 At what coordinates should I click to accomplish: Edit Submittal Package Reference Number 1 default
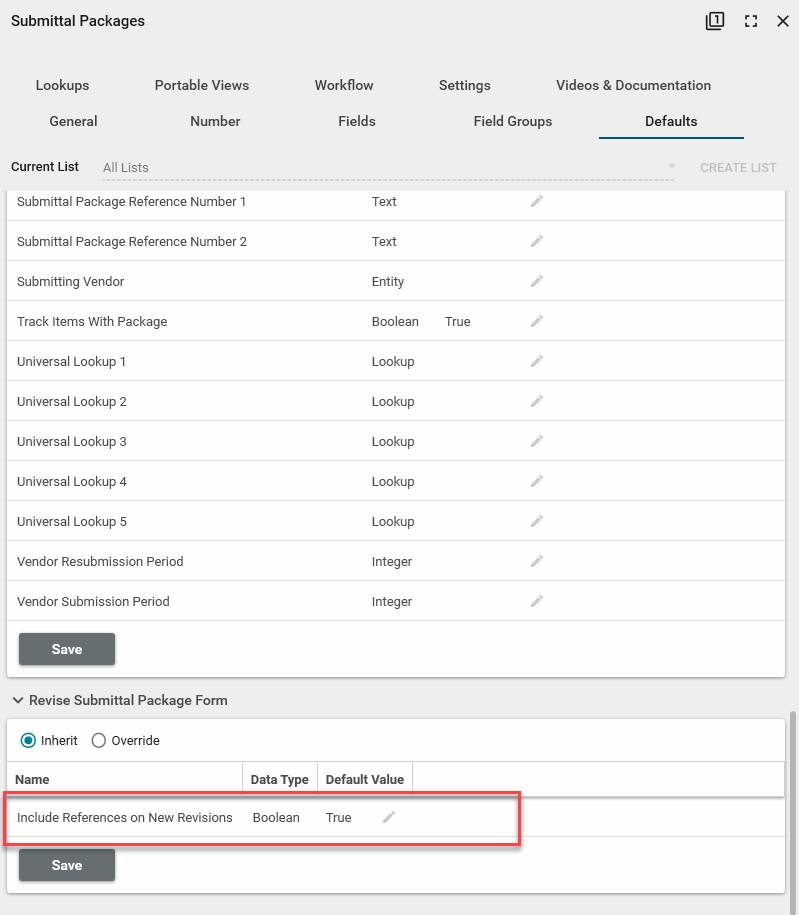point(537,201)
